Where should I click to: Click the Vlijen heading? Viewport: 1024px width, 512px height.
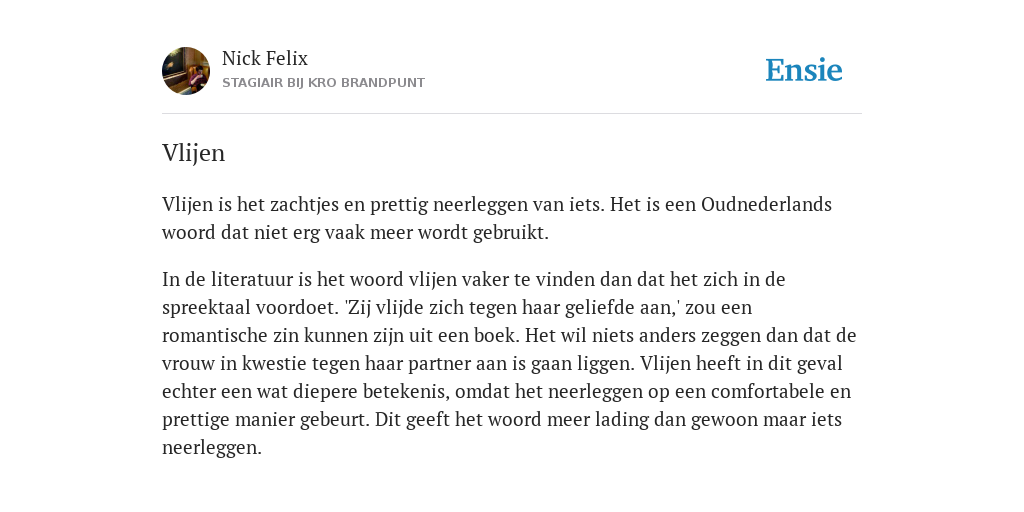pos(193,153)
